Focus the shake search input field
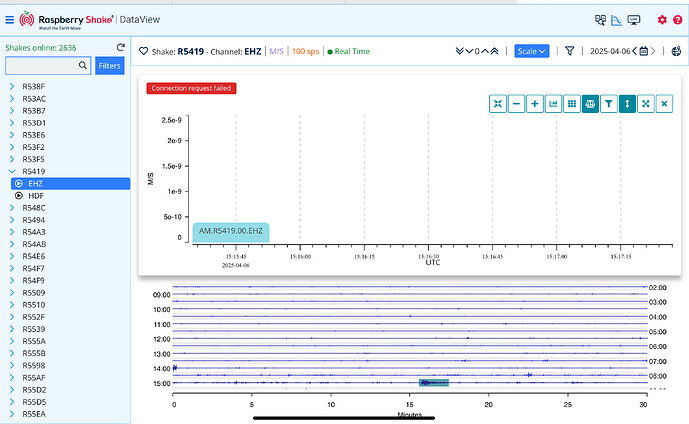The height and width of the screenshot is (424, 689). coord(48,65)
